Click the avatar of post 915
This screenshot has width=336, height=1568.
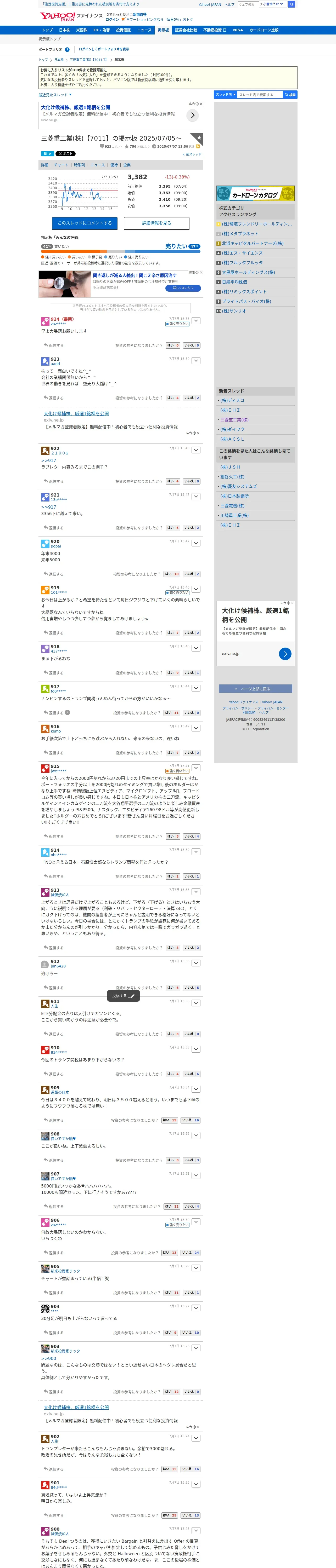pyautogui.click(x=45, y=769)
